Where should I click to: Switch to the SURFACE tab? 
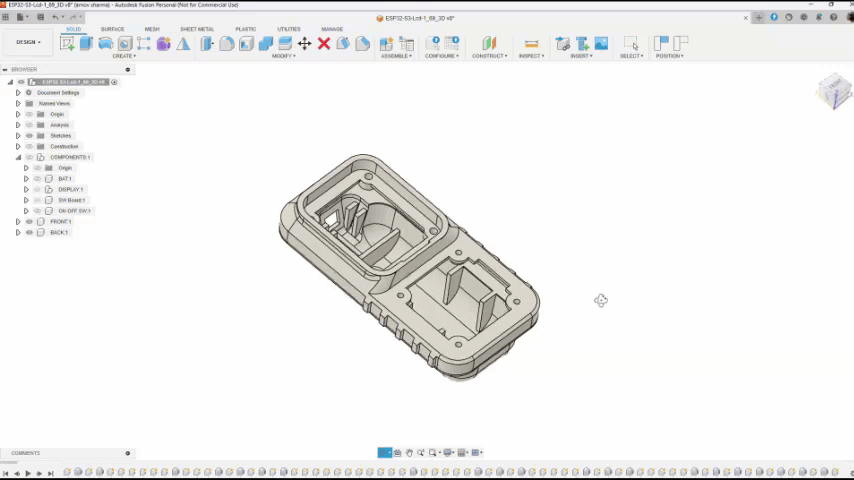(113, 29)
